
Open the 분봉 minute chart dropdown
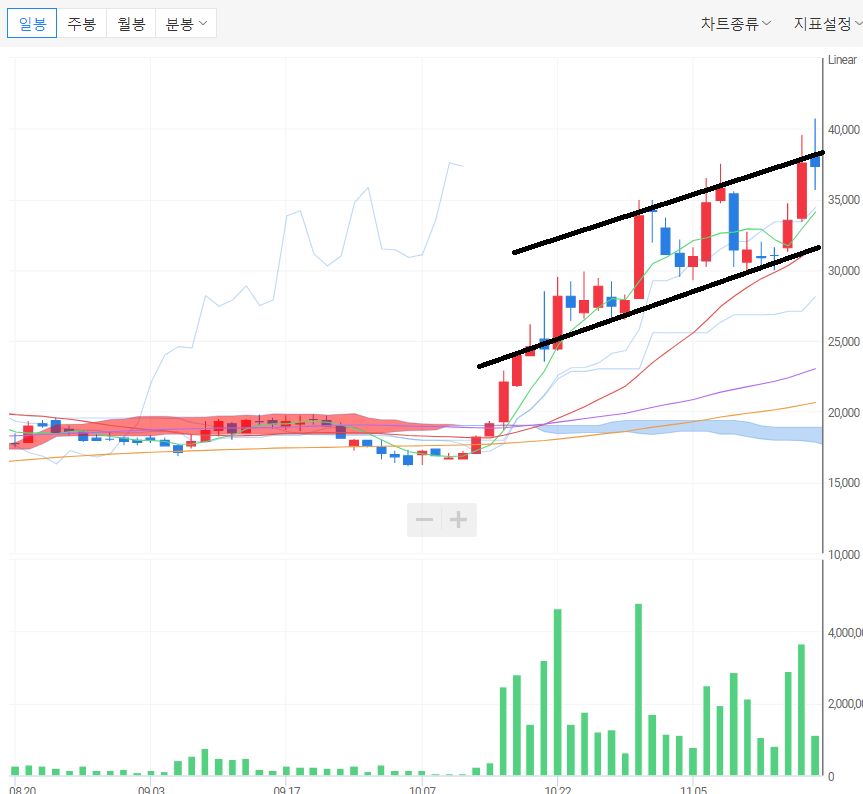pos(186,24)
